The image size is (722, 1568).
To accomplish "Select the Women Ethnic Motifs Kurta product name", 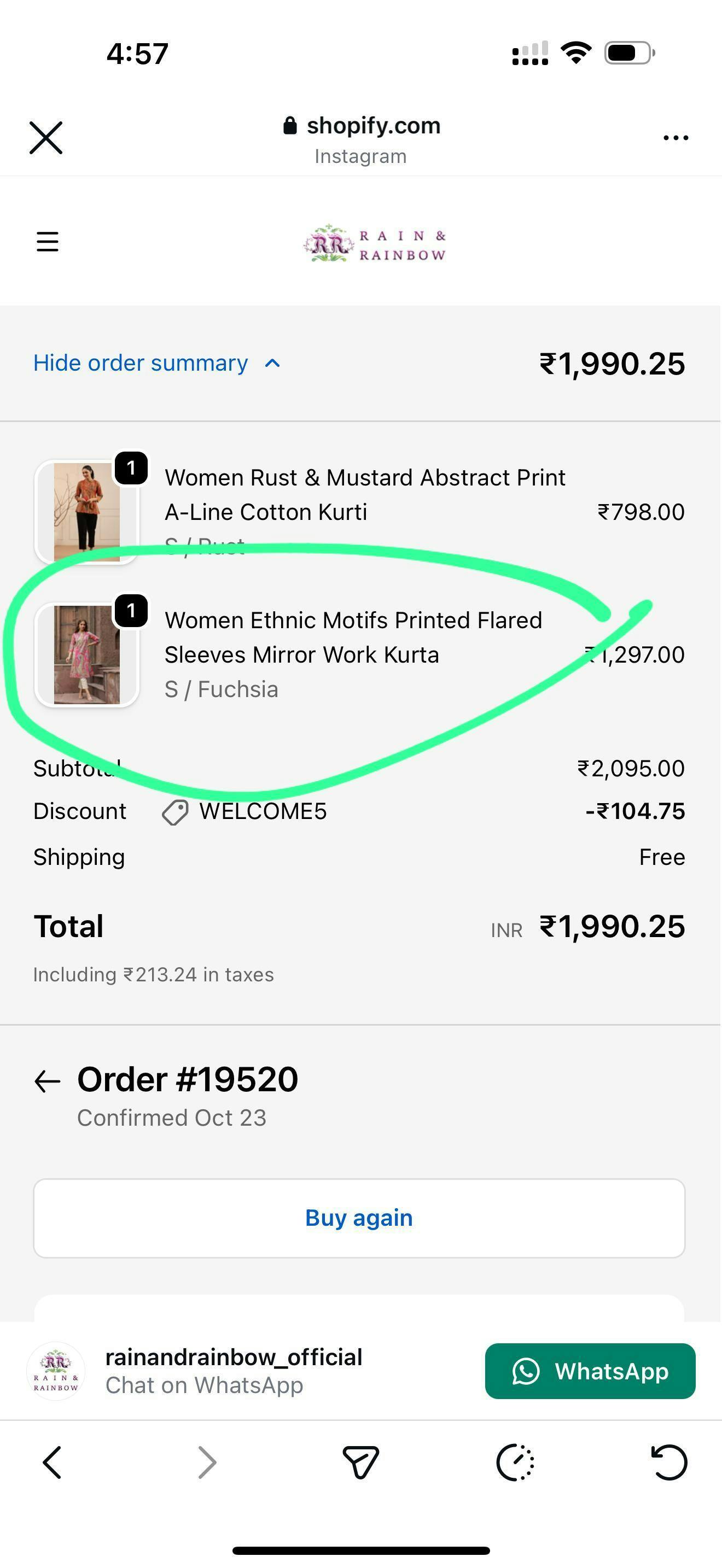I will pos(353,637).
